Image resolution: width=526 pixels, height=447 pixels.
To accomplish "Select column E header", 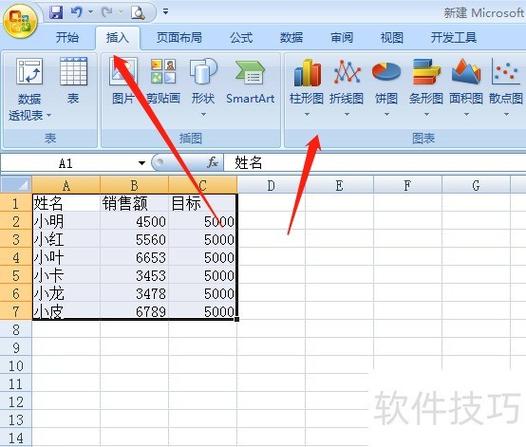I will tap(339, 185).
